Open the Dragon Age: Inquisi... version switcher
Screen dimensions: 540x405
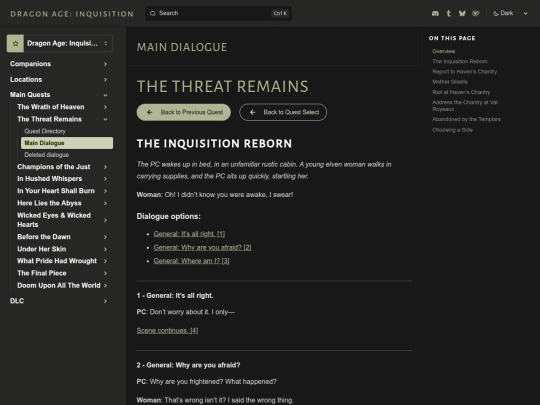click(60, 43)
